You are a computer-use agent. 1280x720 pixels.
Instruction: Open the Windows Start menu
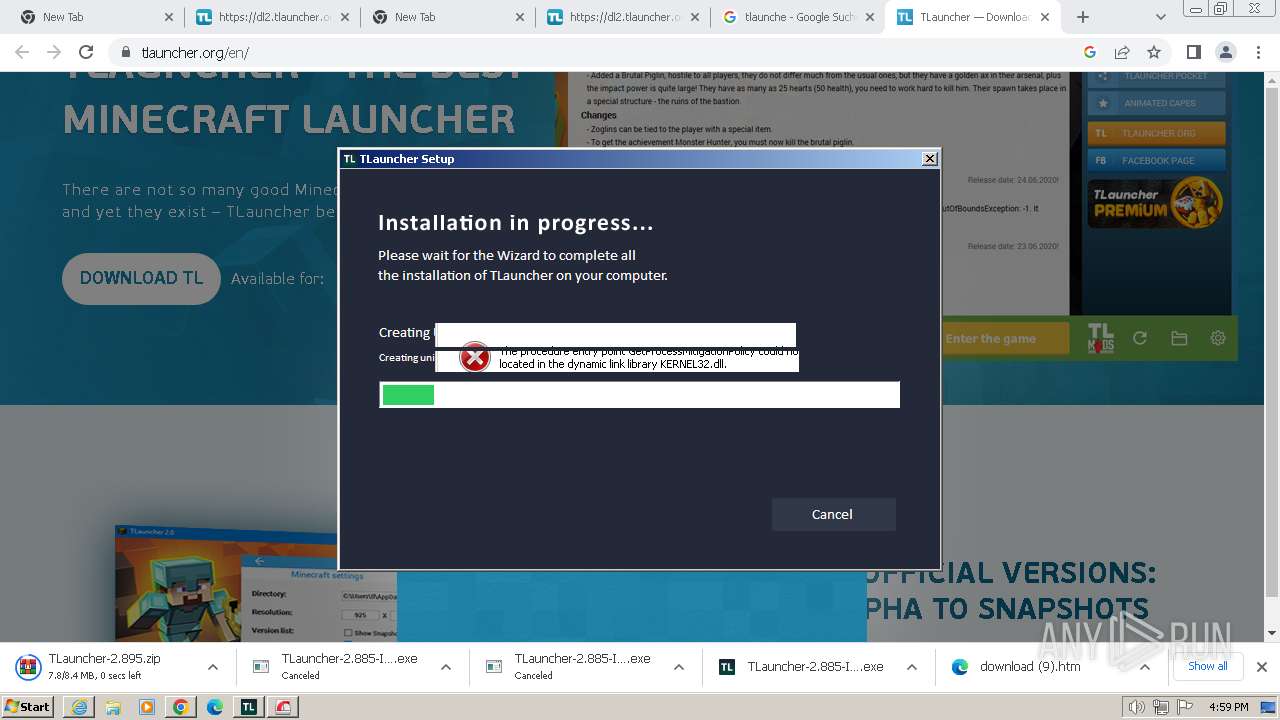pos(28,706)
